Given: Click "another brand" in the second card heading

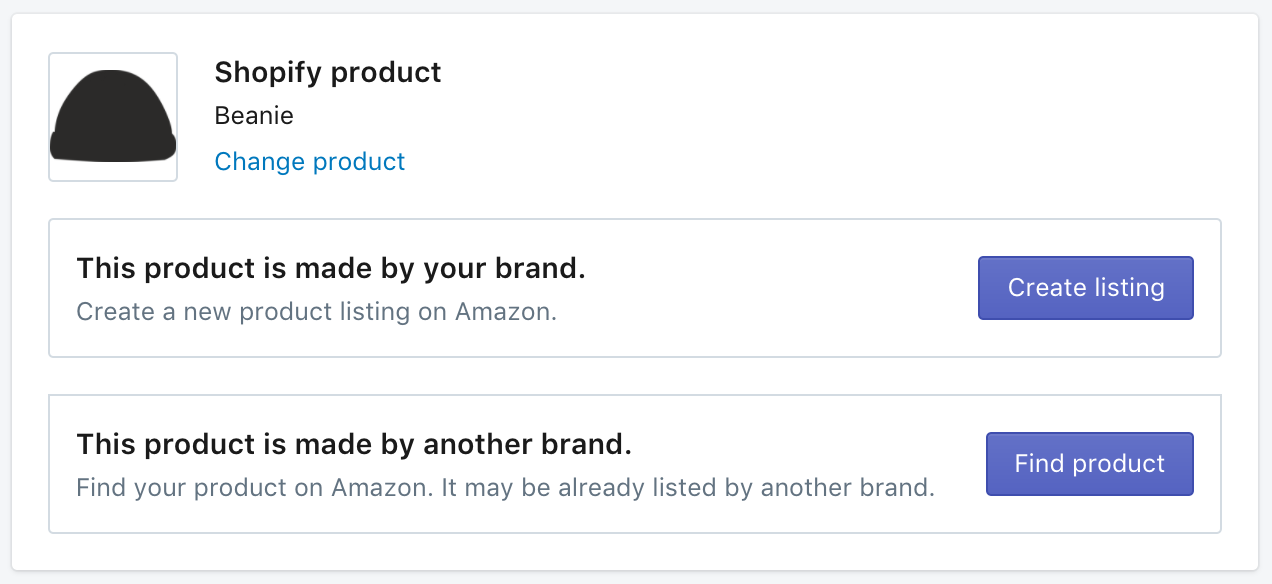Looking at the screenshot, I should [528, 444].
